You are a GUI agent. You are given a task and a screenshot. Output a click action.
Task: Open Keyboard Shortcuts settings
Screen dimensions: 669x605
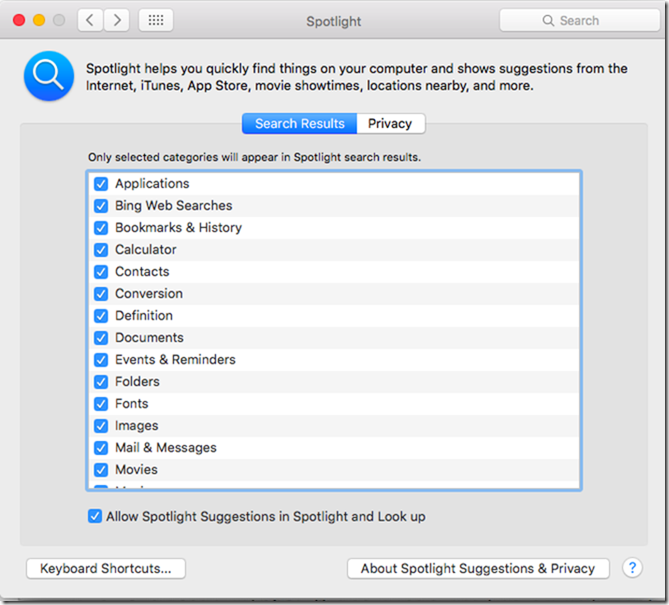point(106,568)
